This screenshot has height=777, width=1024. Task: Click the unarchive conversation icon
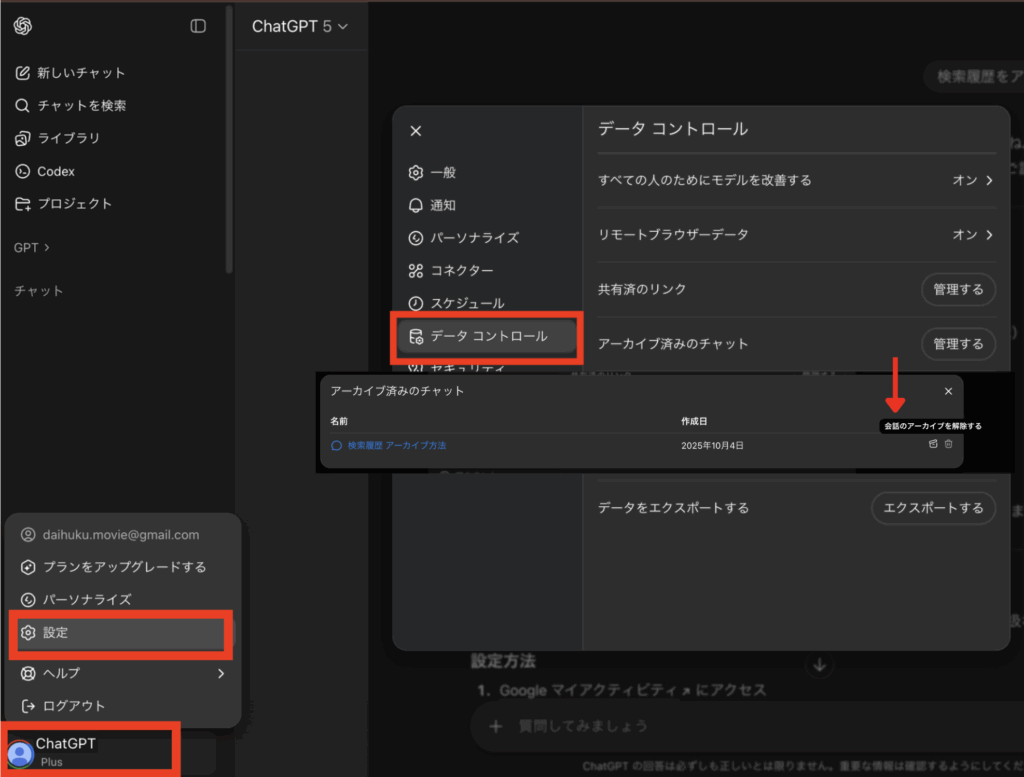933,444
